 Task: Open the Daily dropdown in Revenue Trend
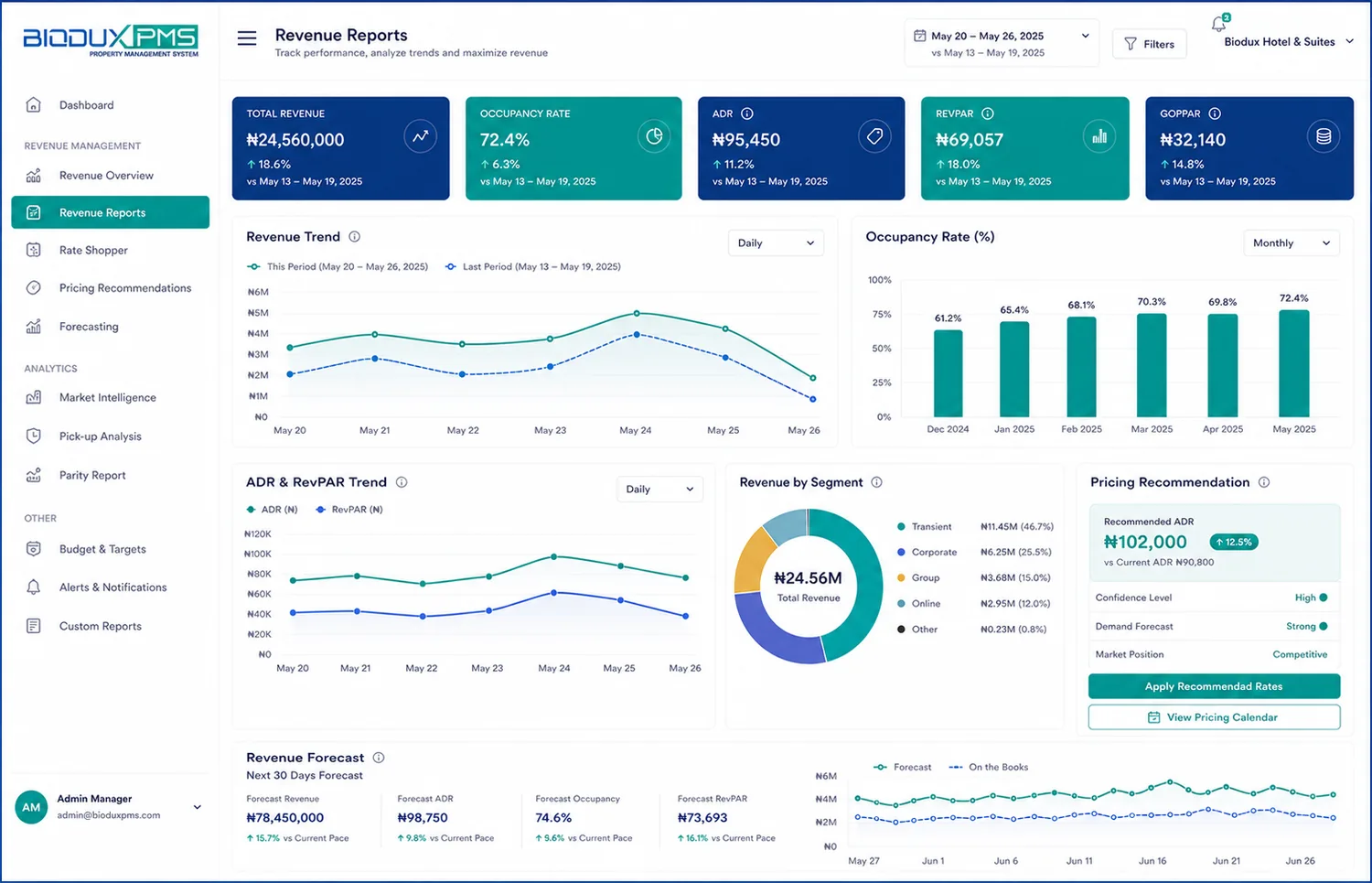pos(776,243)
